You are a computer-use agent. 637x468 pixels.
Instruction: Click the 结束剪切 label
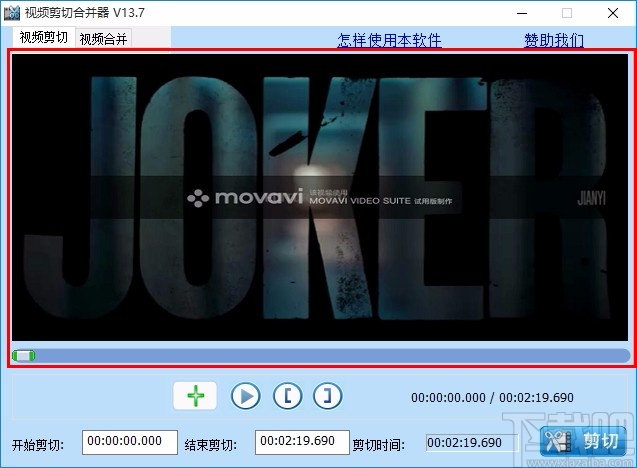[x=210, y=445]
